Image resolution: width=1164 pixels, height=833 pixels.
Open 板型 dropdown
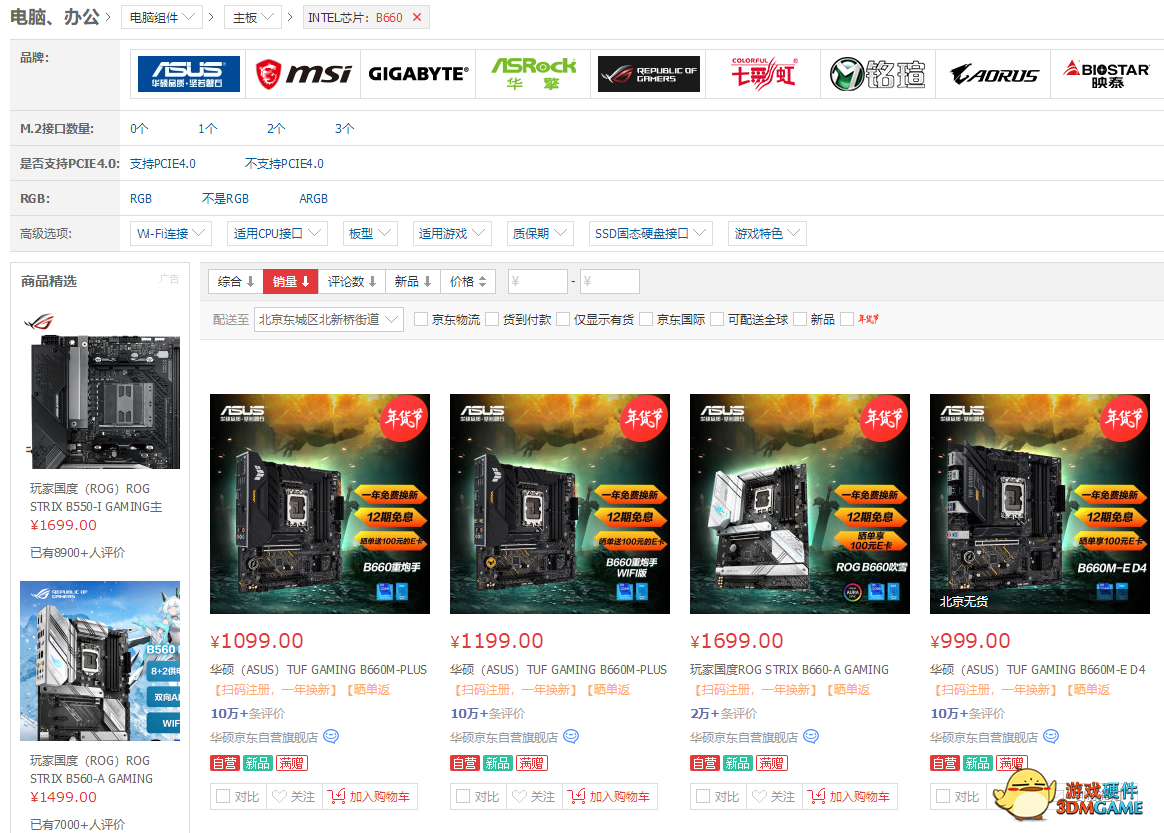[370, 233]
